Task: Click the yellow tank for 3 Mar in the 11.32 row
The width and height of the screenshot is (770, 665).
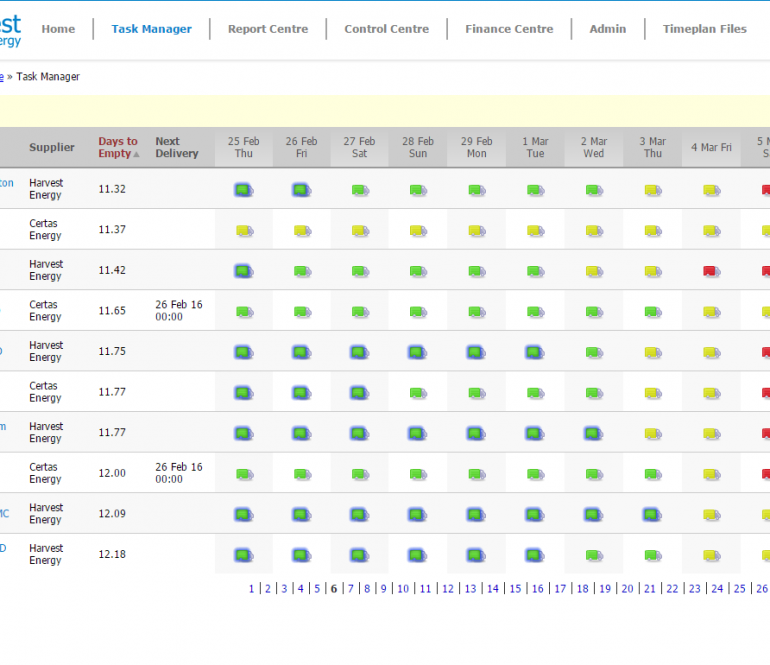Action: coord(652,190)
